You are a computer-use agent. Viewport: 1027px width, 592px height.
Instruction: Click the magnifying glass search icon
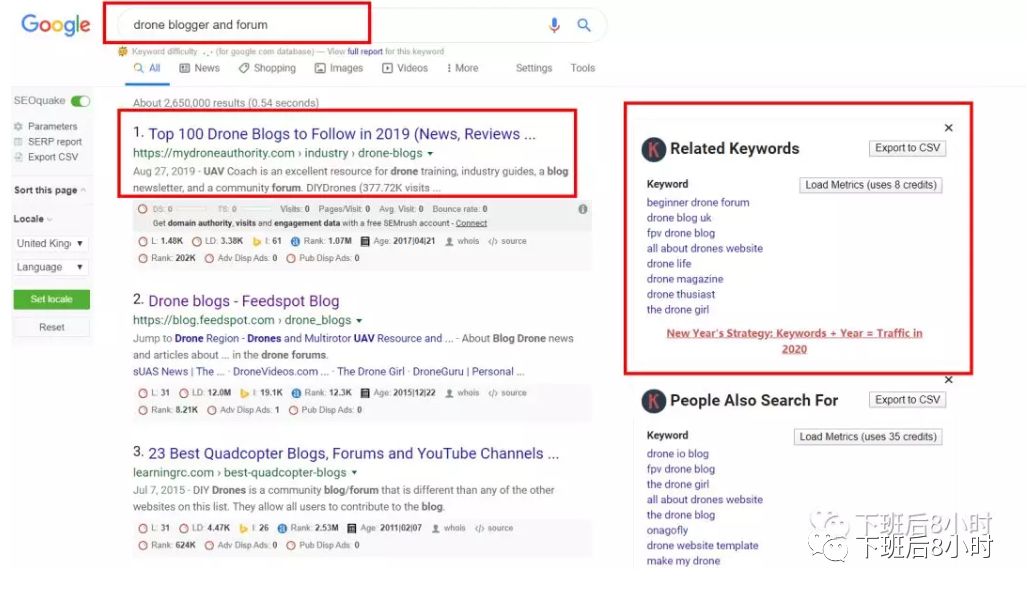pyautogui.click(x=584, y=25)
